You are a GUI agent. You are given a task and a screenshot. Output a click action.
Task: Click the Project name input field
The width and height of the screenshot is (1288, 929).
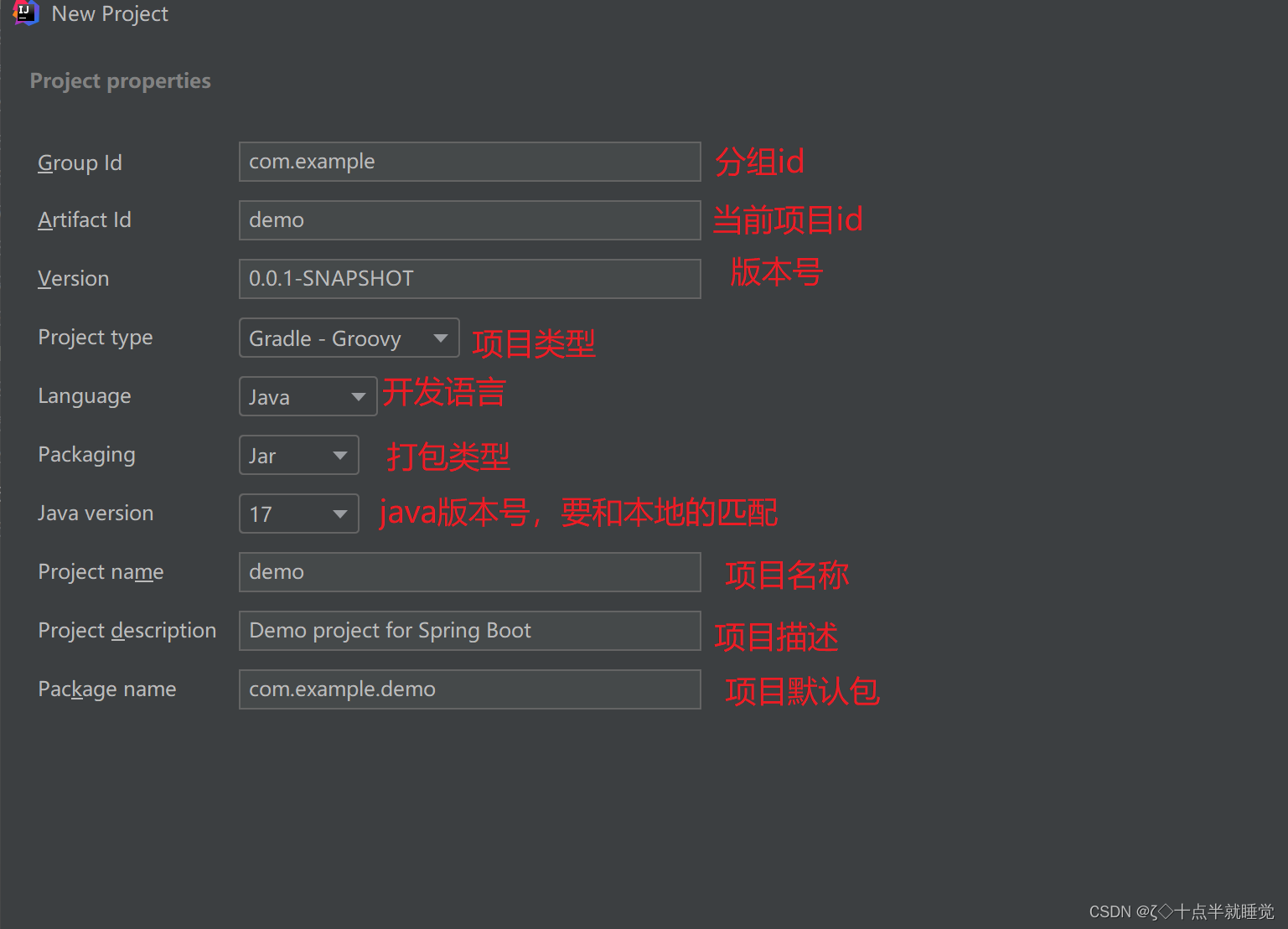[x=470, y=572]
